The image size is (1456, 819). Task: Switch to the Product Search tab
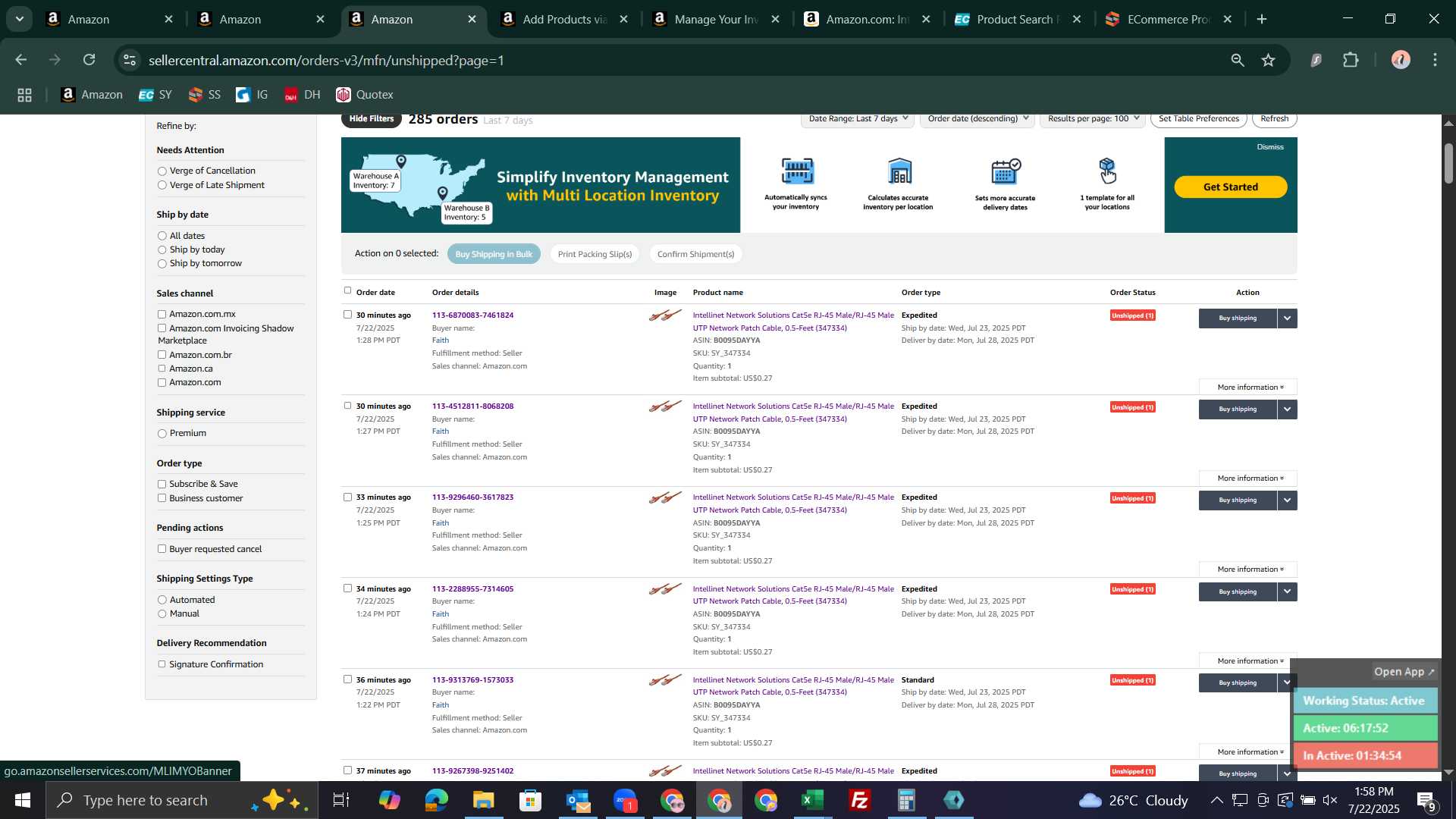pyautogui.click(x=1018, y=19)
